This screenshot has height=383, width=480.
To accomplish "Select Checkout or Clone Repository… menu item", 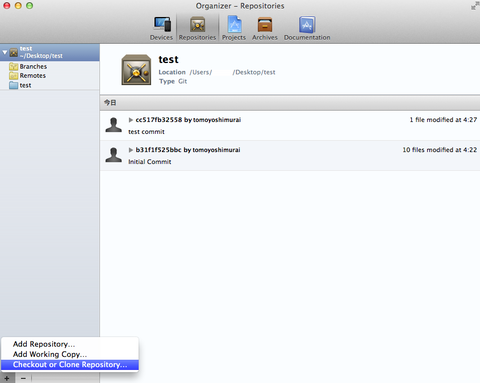I will [70, 365].
